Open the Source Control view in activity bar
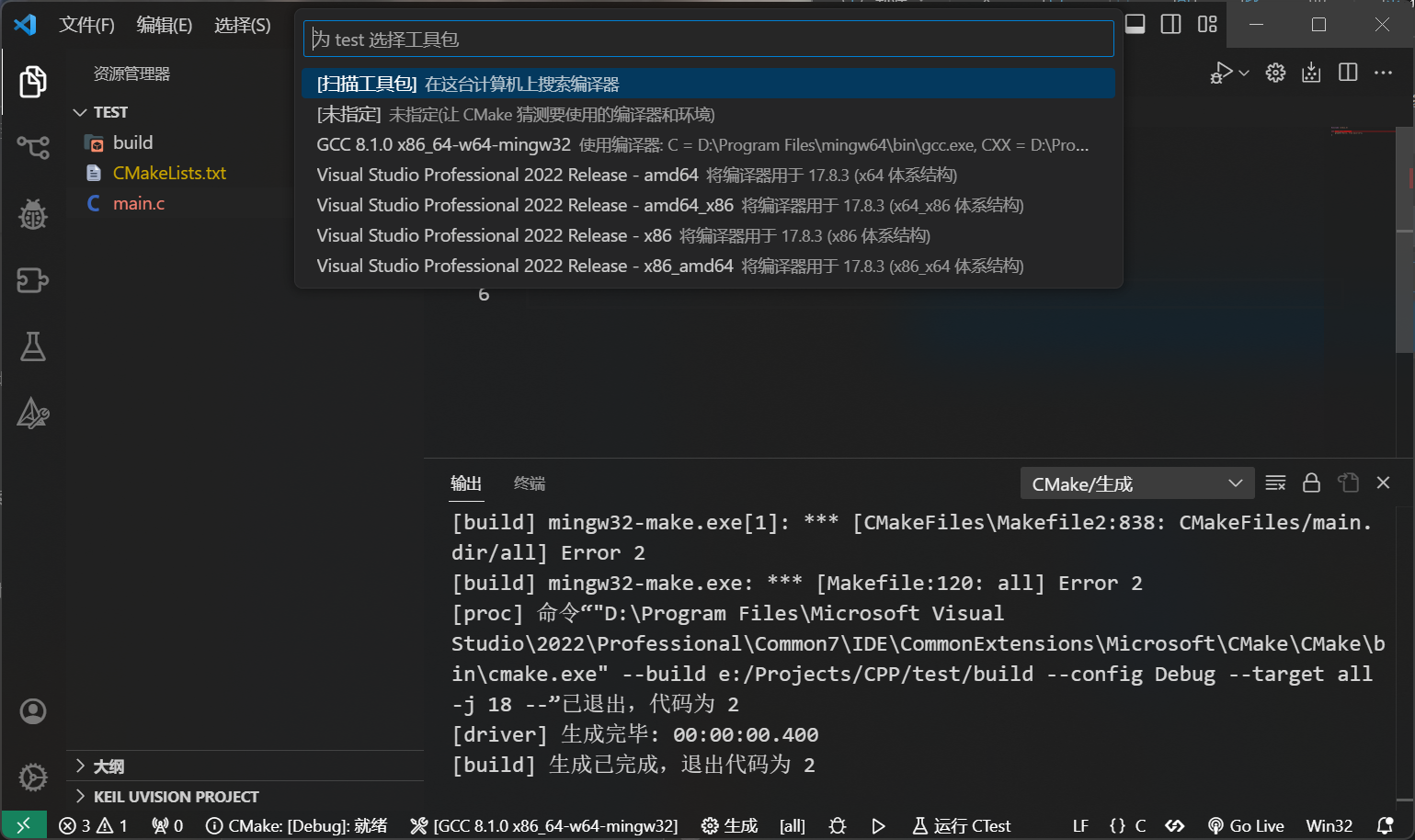 (x=33, y=147)
